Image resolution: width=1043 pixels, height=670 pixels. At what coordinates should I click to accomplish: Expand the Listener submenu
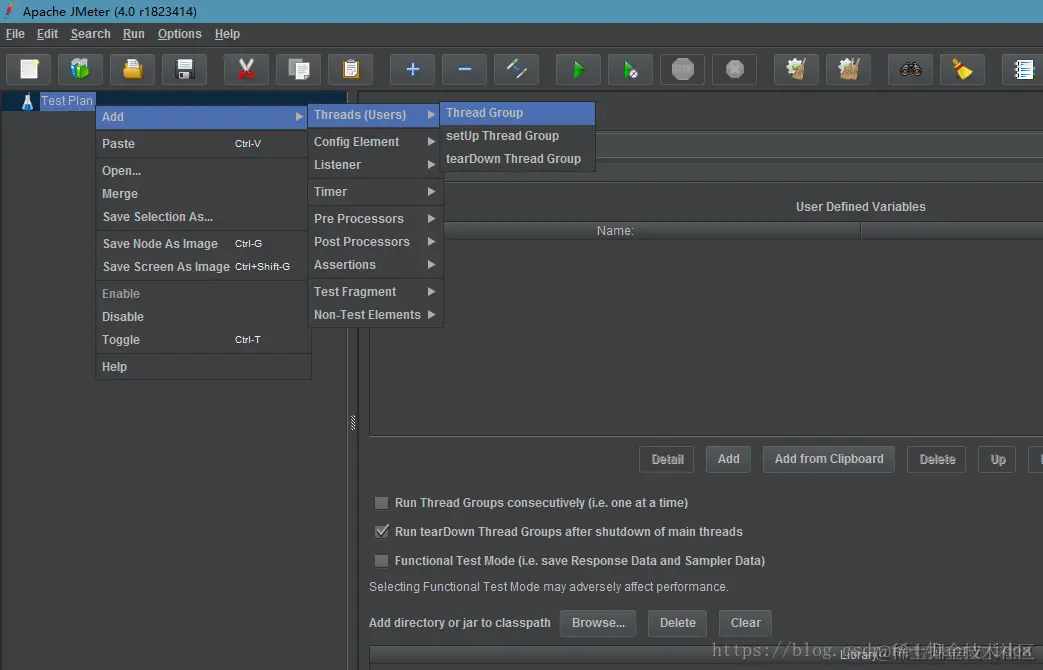374,165
